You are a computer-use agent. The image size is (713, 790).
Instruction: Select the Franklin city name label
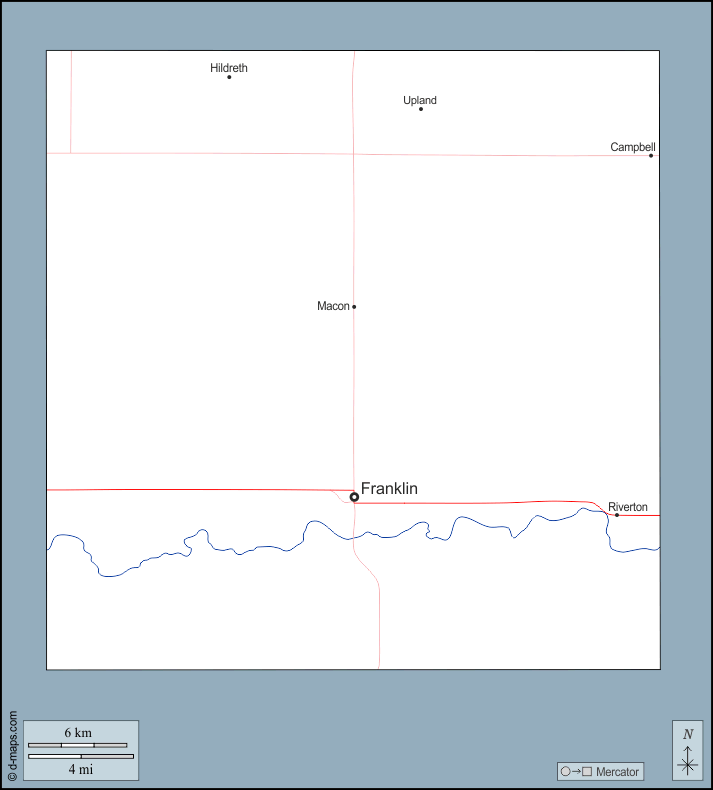(x=389, y=489)
